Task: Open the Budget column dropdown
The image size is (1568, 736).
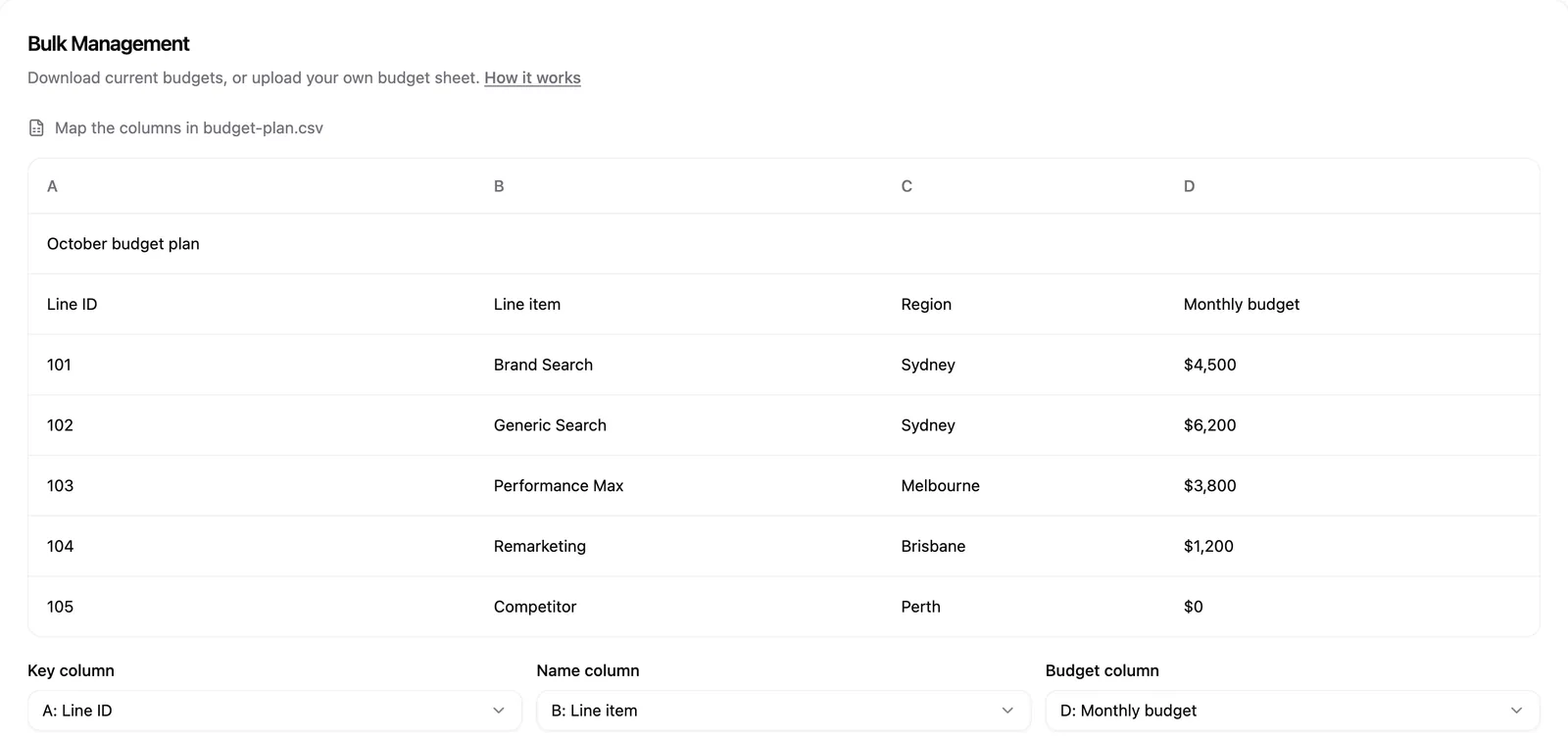Action: [x=1293, y=711]
